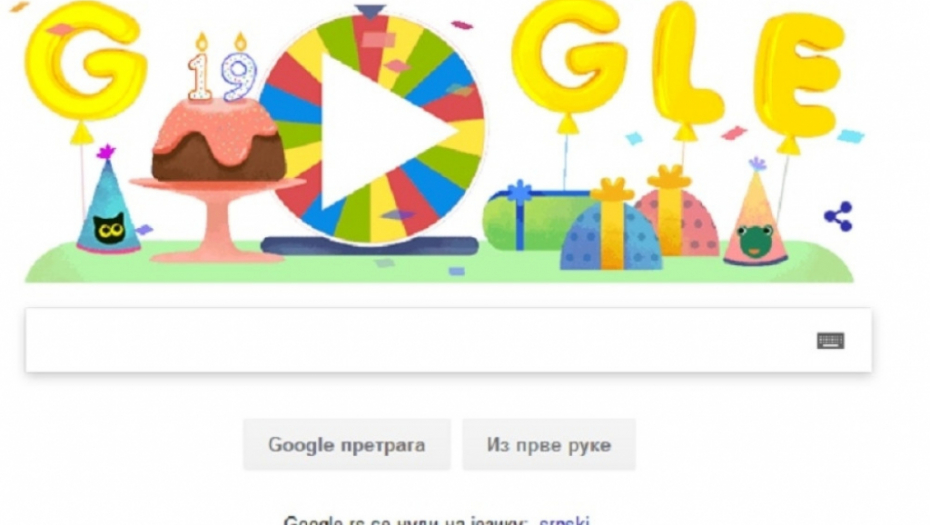Click the yellow L balloon
This screenshot has height=525, width=930.
686,63
